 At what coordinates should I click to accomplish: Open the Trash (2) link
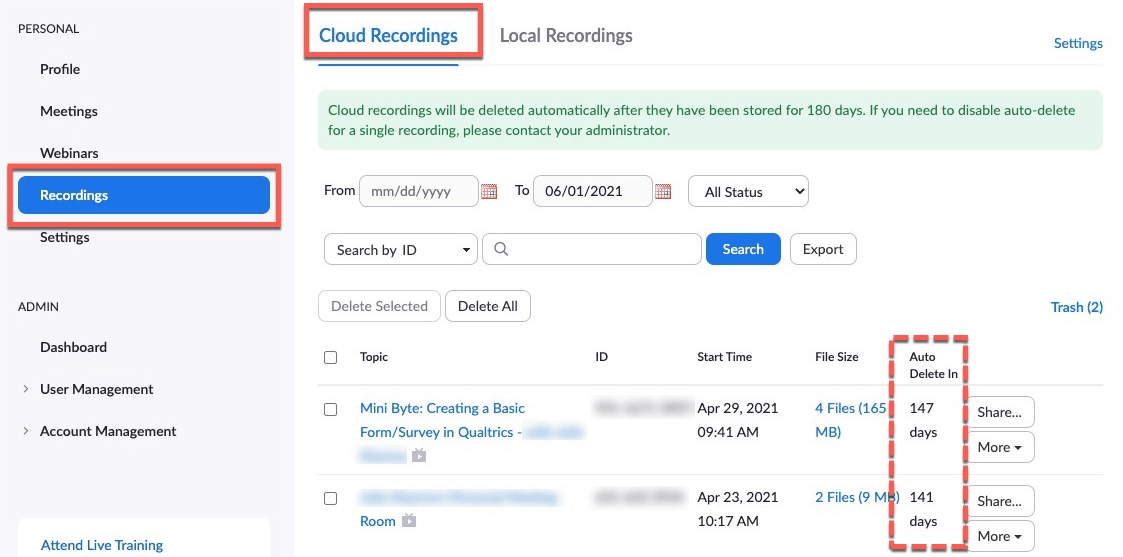pos(1076,307)
